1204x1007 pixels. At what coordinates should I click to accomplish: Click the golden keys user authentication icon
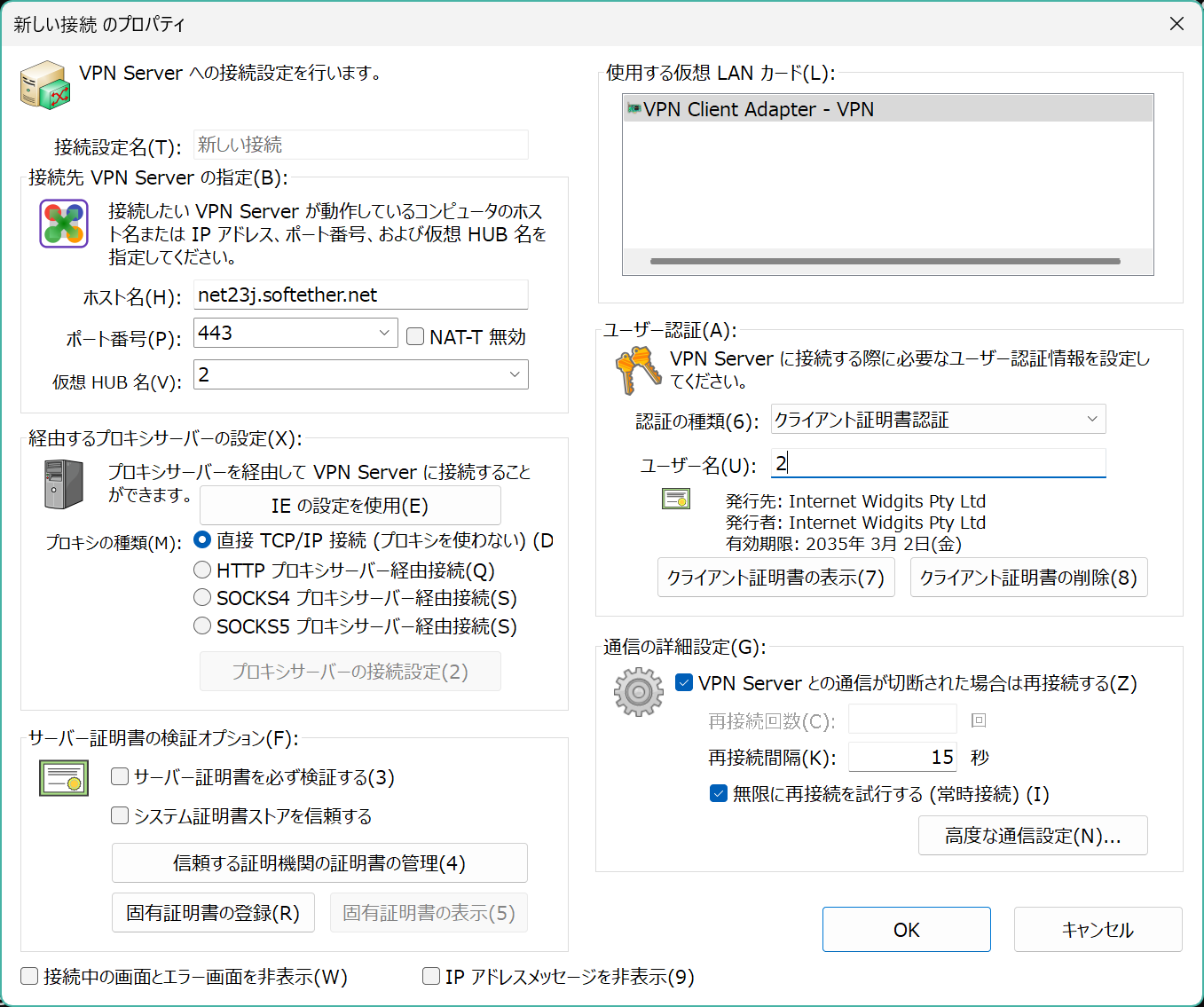638,370
